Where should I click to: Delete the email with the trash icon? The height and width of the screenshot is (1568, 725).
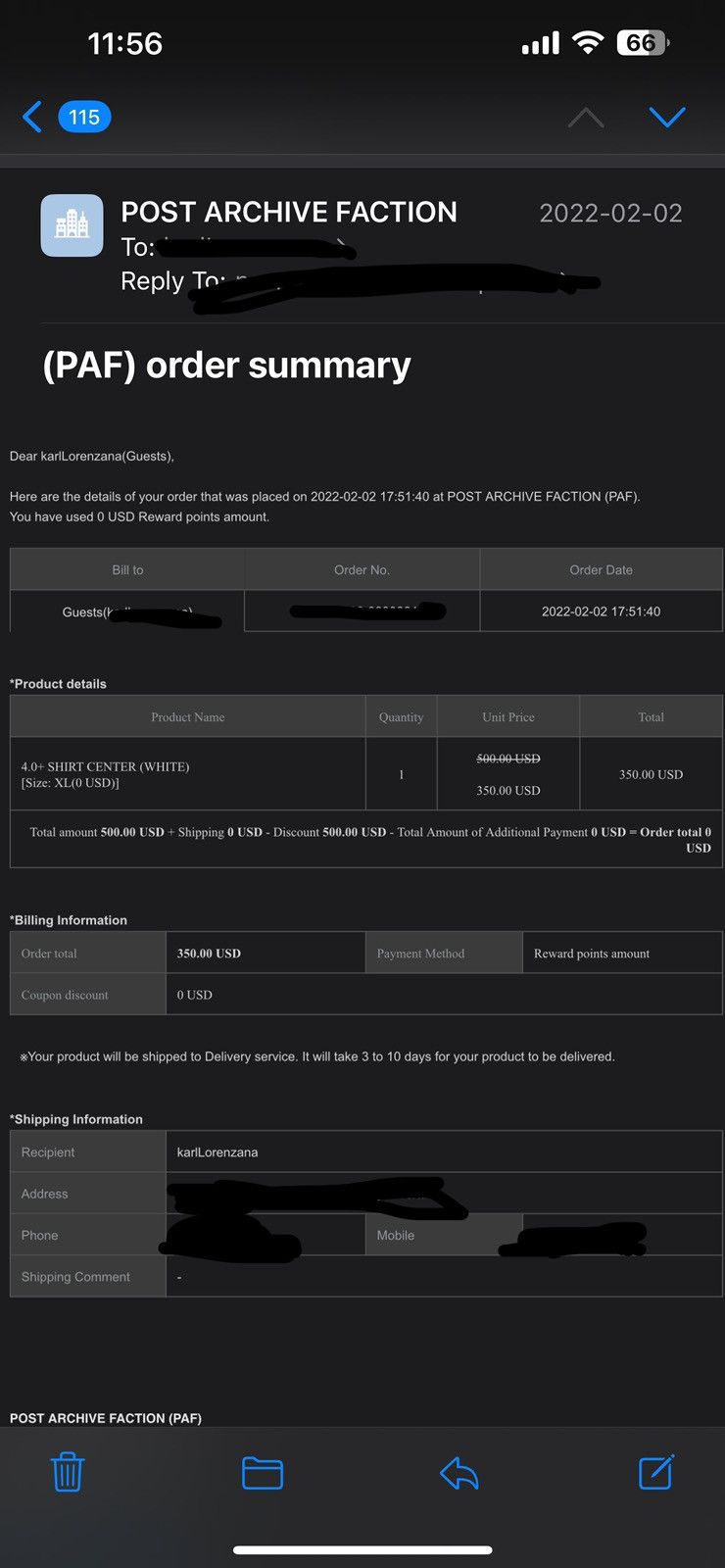pyautogui.click(x=68, y=1472)
